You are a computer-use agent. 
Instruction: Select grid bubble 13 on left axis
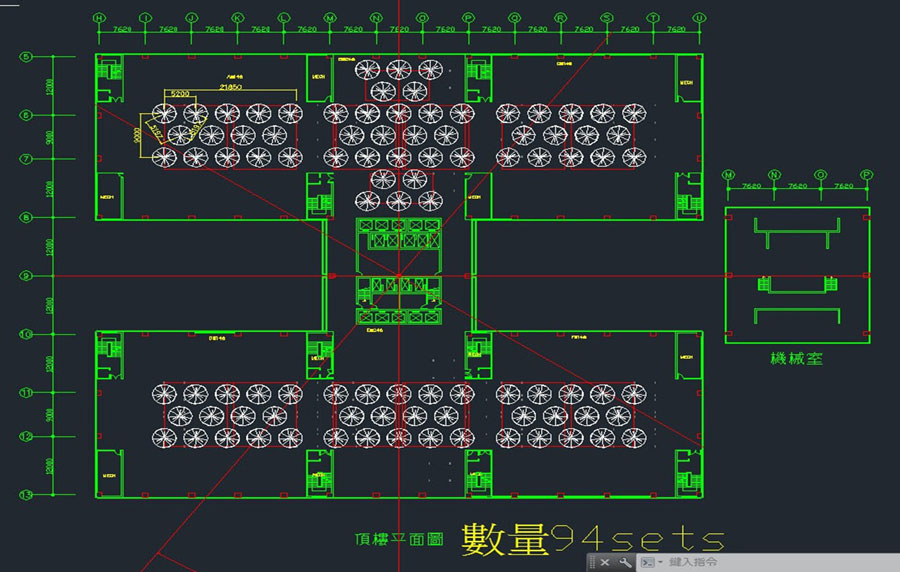(27, 494)
